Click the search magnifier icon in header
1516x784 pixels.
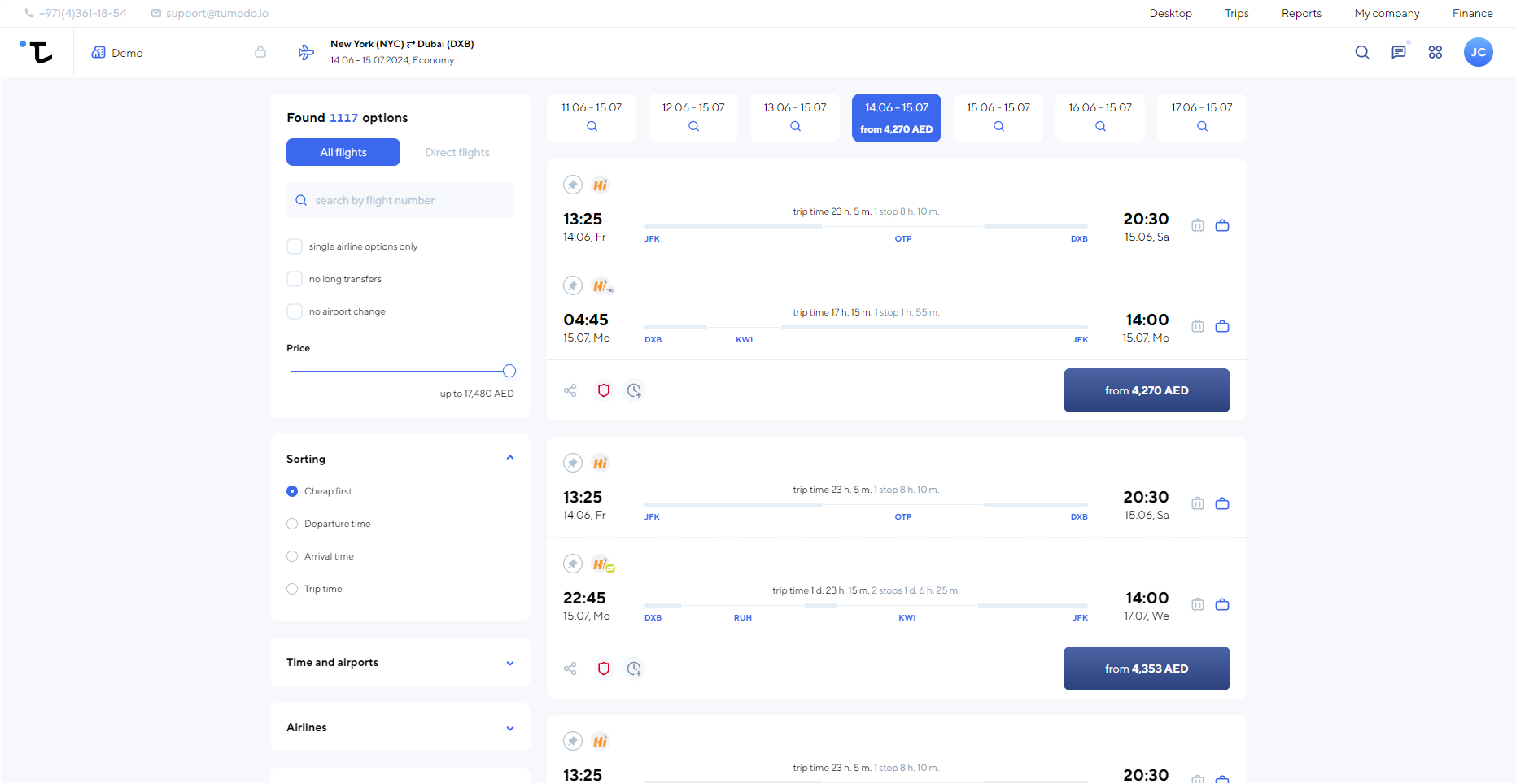1362,52
